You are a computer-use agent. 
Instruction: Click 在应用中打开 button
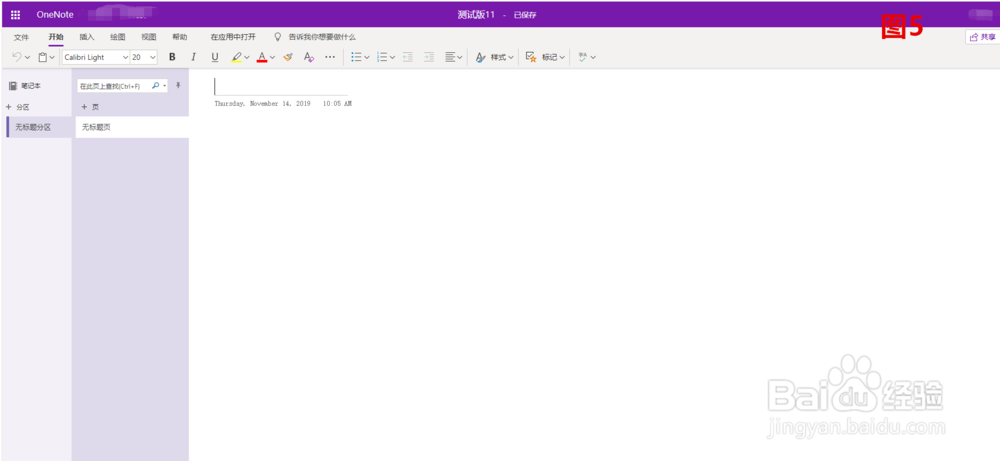pyautogui.click(x=233, y=37)
